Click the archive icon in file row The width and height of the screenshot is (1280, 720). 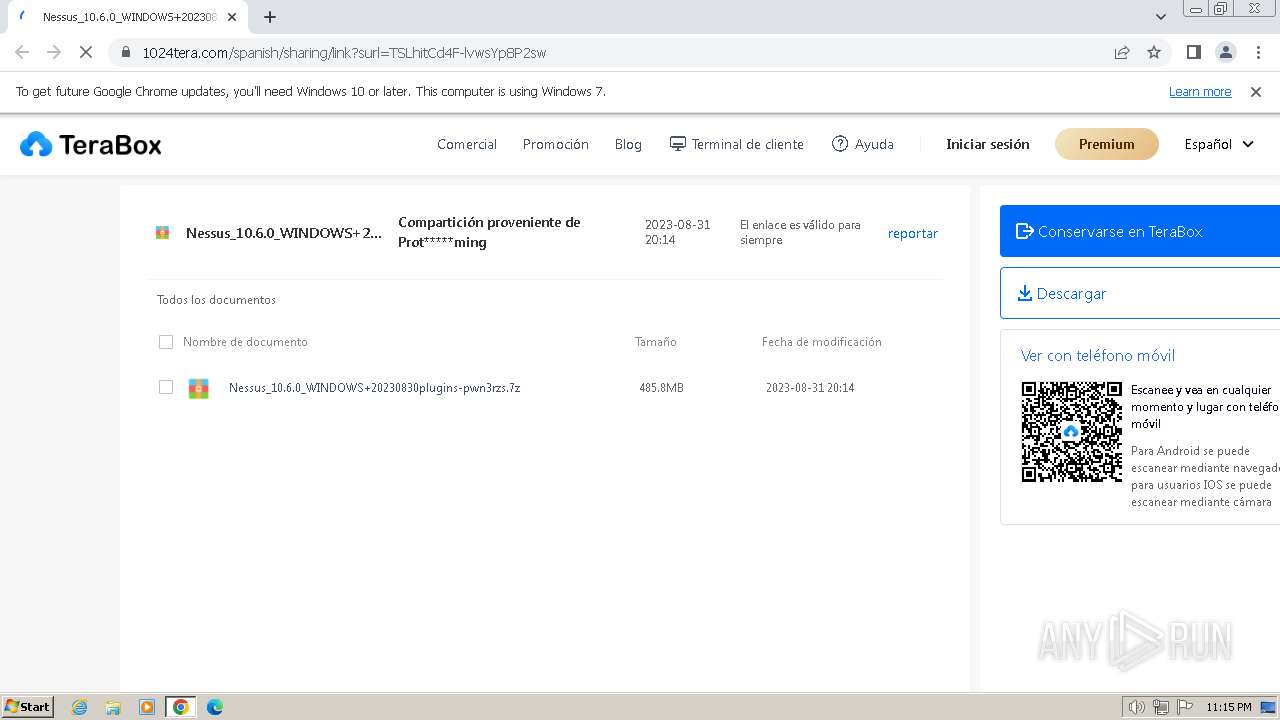point(199,389)
